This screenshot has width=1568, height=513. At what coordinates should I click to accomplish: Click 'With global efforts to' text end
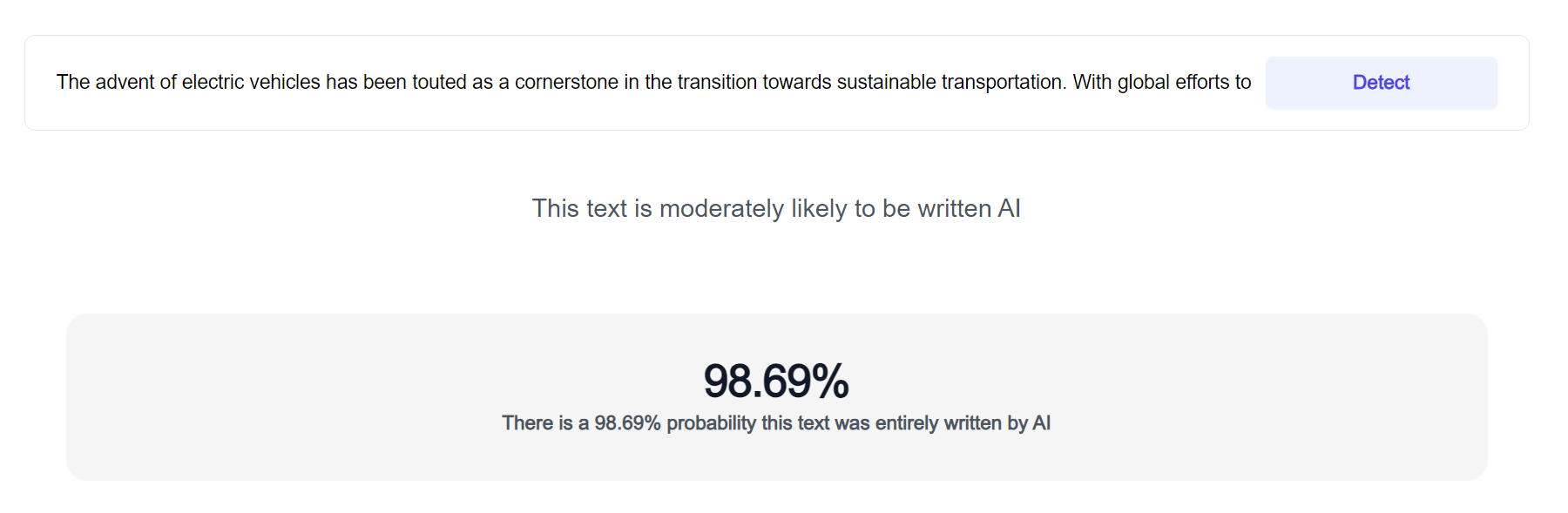1251,83
